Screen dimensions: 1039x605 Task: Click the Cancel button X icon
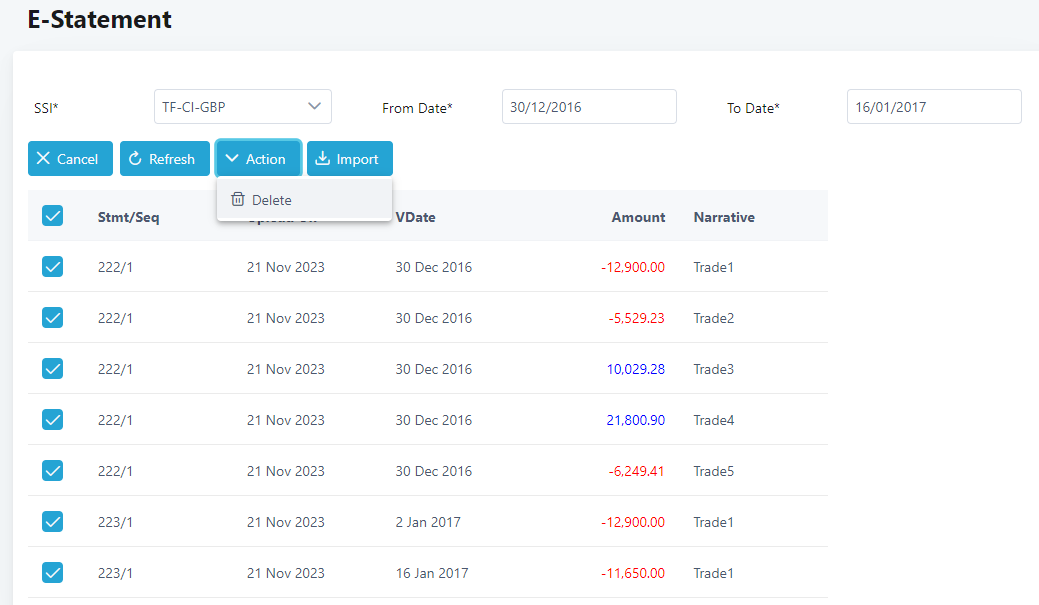point(43,159)
